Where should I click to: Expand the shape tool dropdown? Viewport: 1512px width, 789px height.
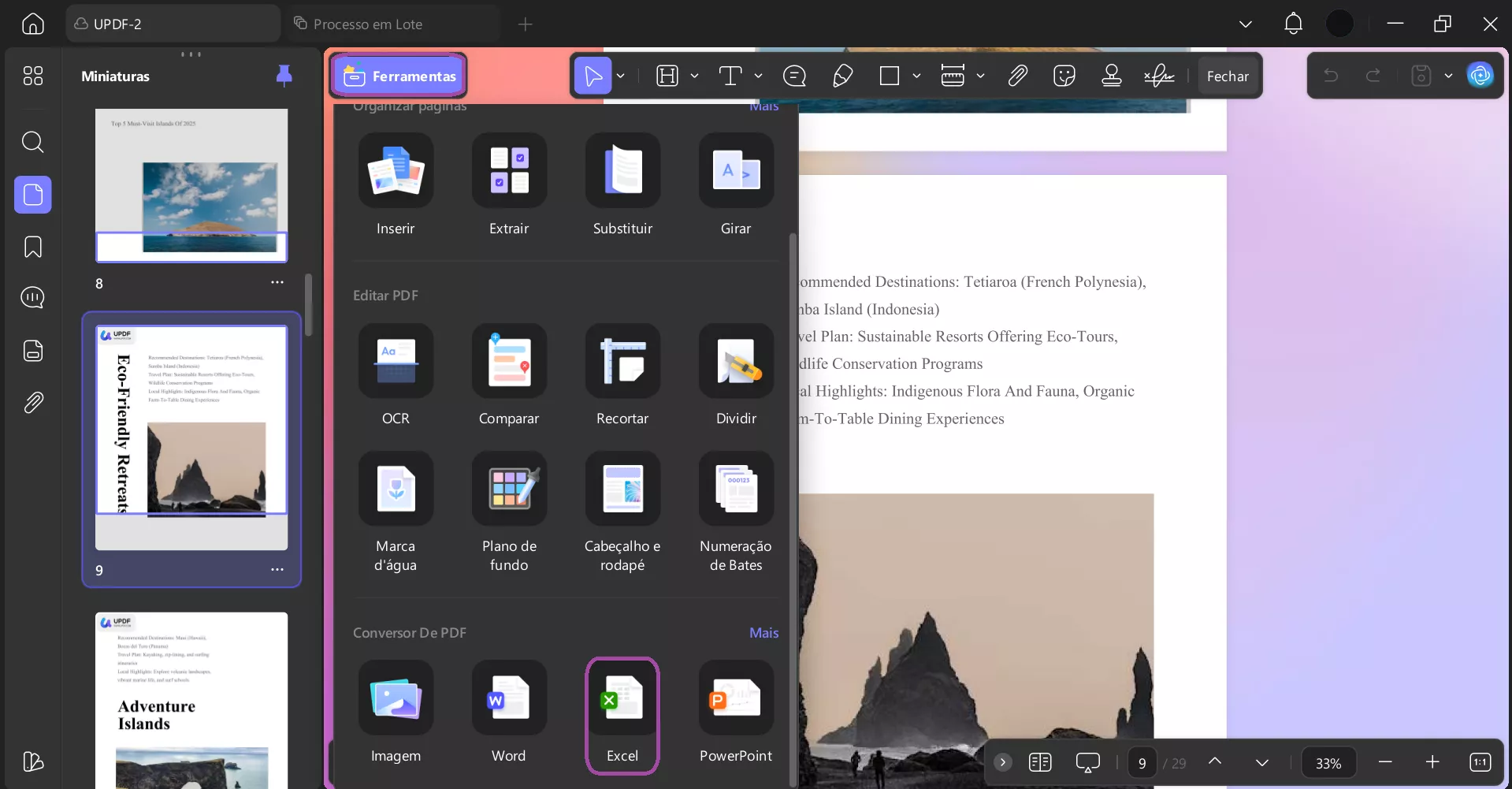tap(916, 76)
